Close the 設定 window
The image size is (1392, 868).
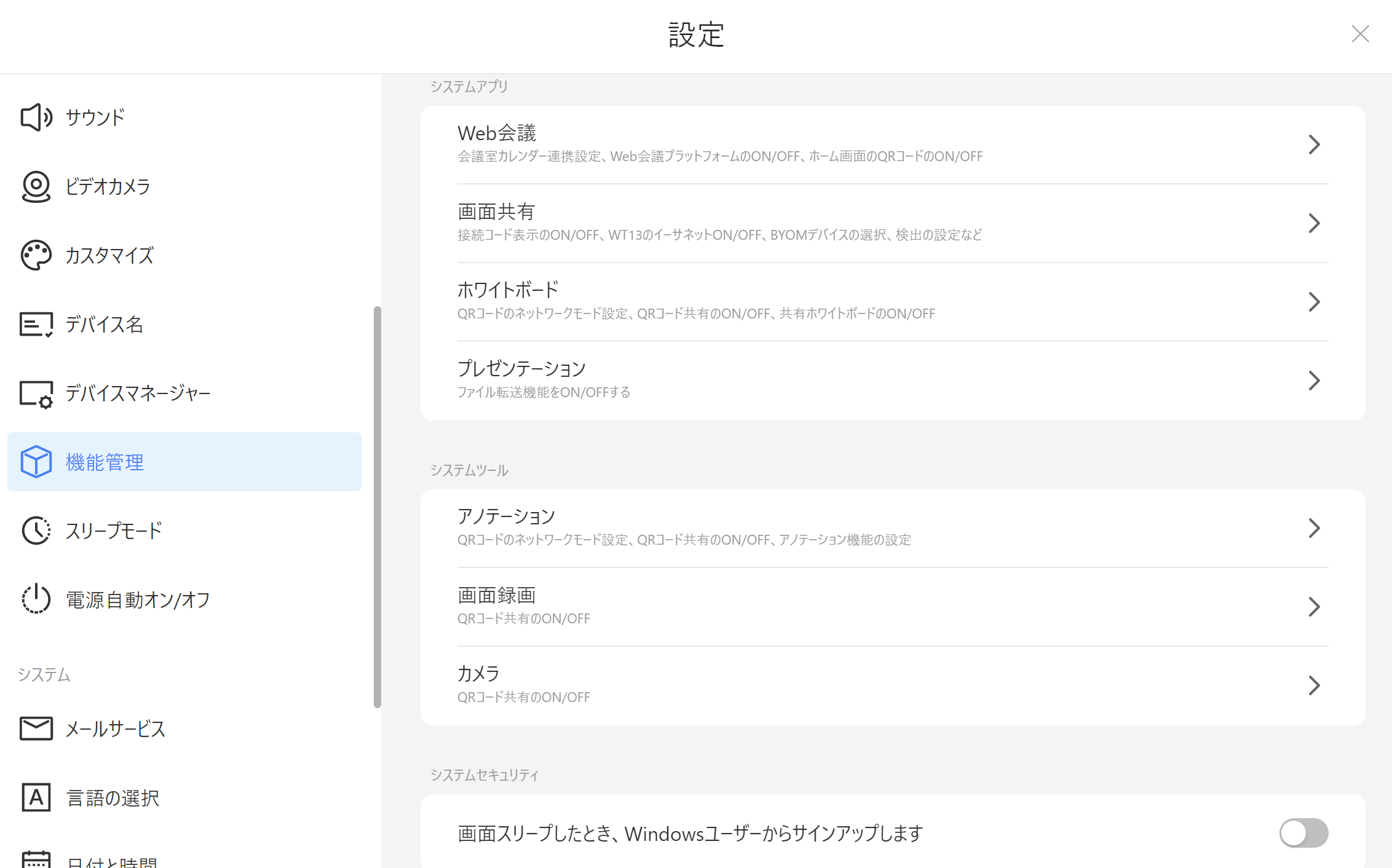(1360, 34)
